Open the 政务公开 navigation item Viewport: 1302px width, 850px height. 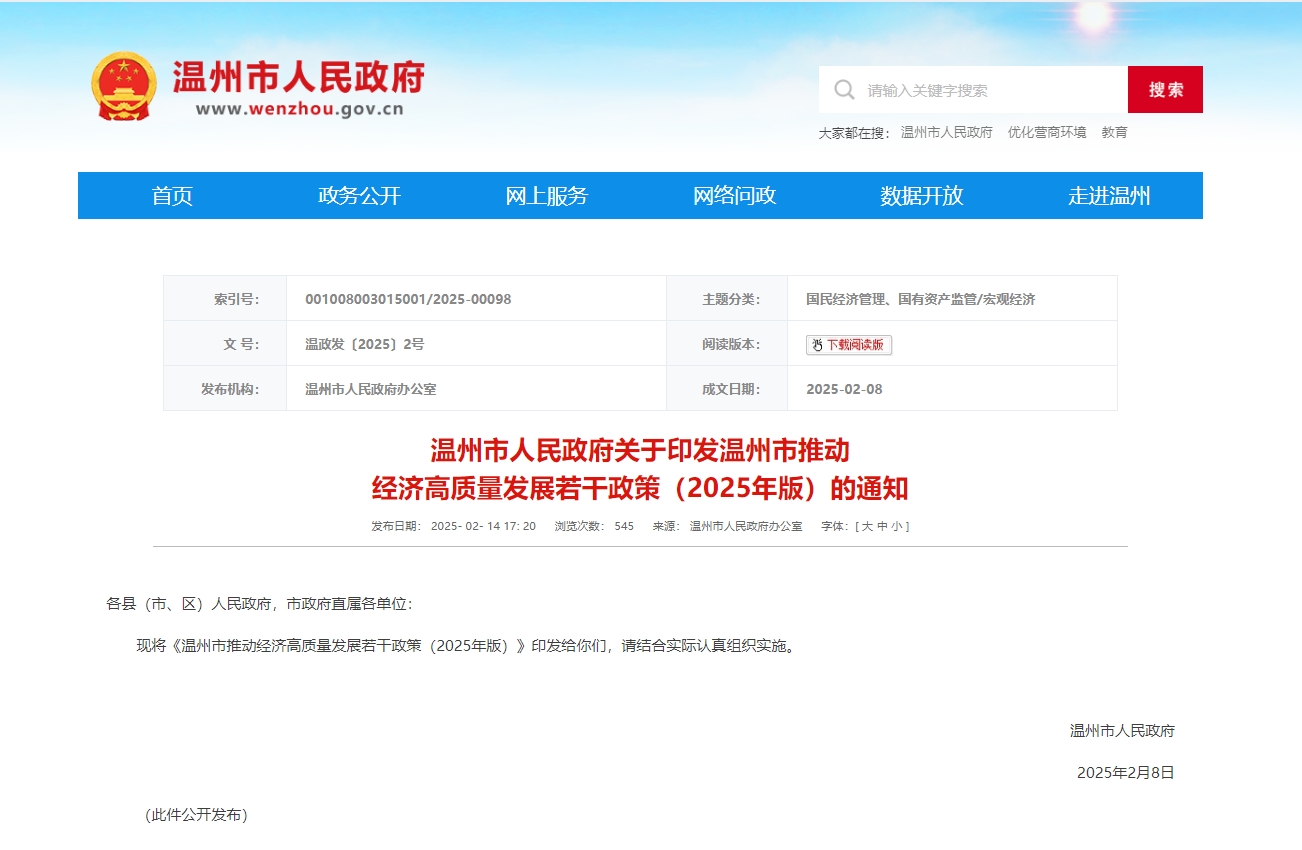(359, 196)
